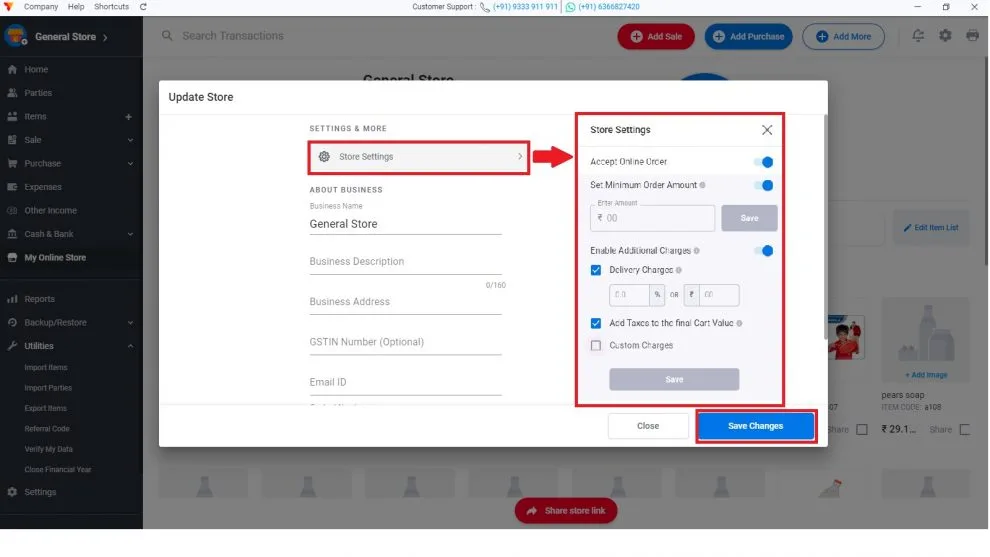Image resolution: width=990 pixels, height=557 pixels.
Task: Tick the Share checkbox for pears soap
Action: pyautogui.click(x=965, y=429)
